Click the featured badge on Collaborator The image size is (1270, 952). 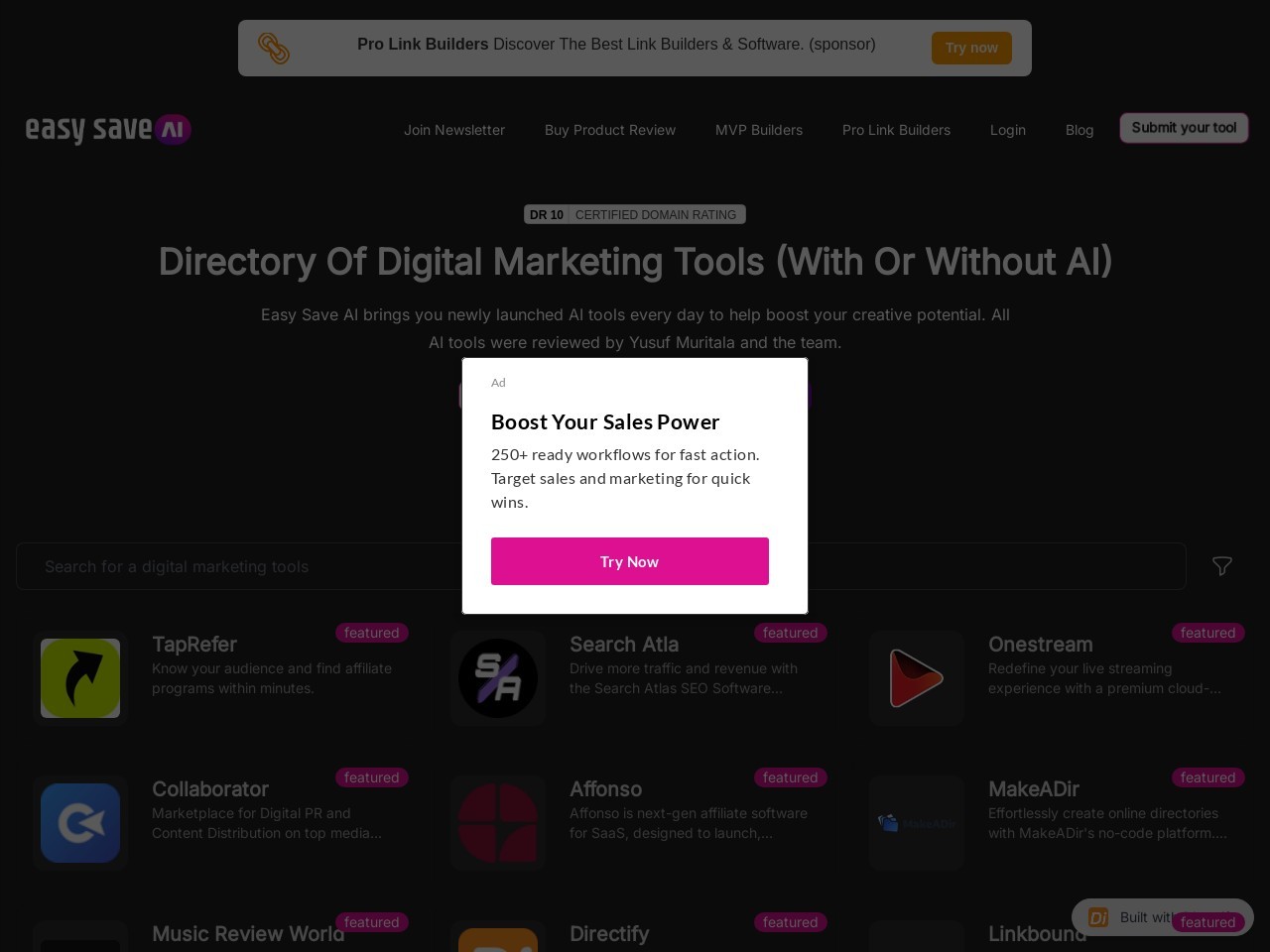[x=372, y=777]
